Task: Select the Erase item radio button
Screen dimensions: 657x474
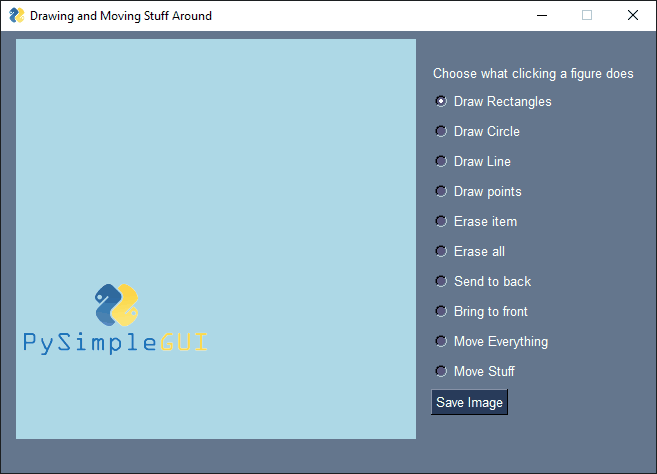Action: 441,221
